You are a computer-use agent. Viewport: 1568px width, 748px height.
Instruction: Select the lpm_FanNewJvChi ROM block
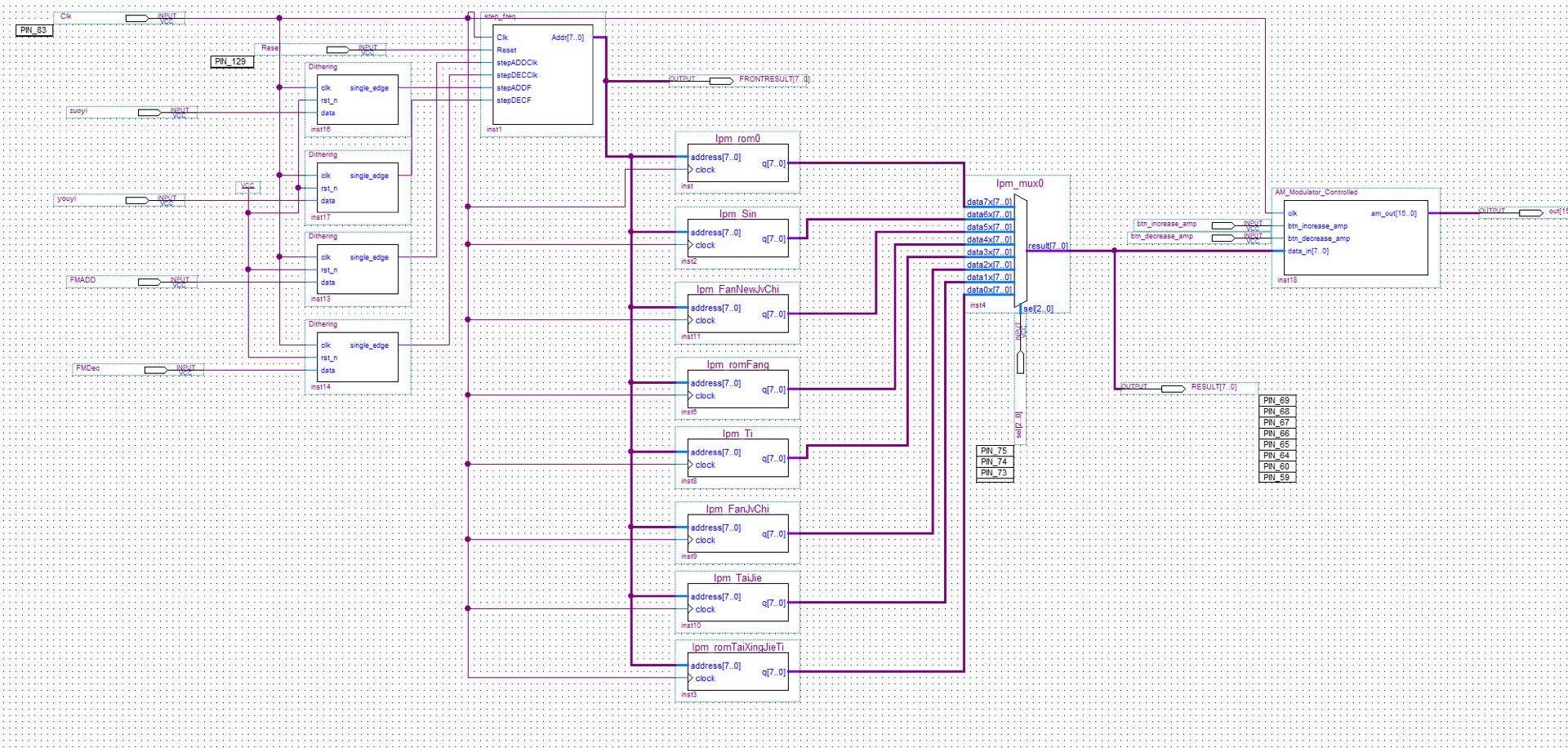pos(737,313)
